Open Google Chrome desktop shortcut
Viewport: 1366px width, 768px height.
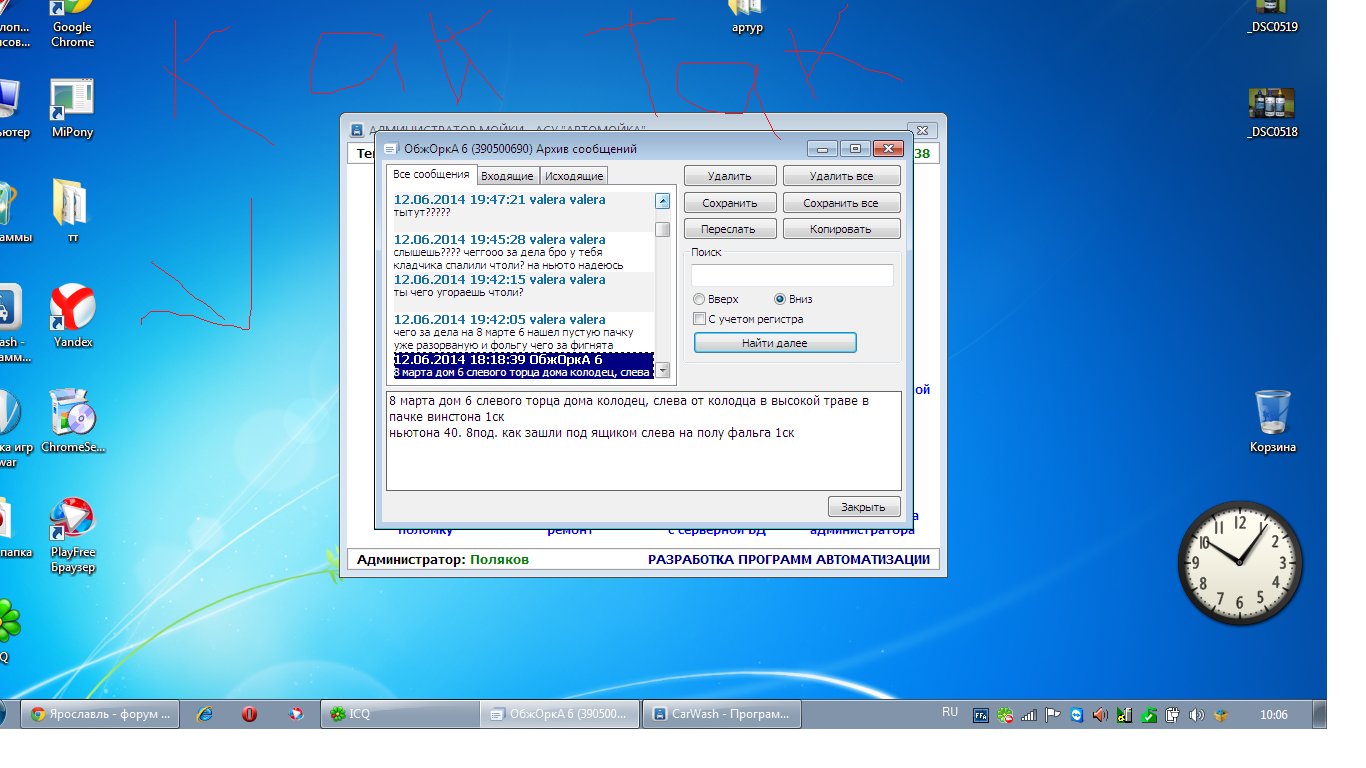pyautogui.click(x=72, y=24)
